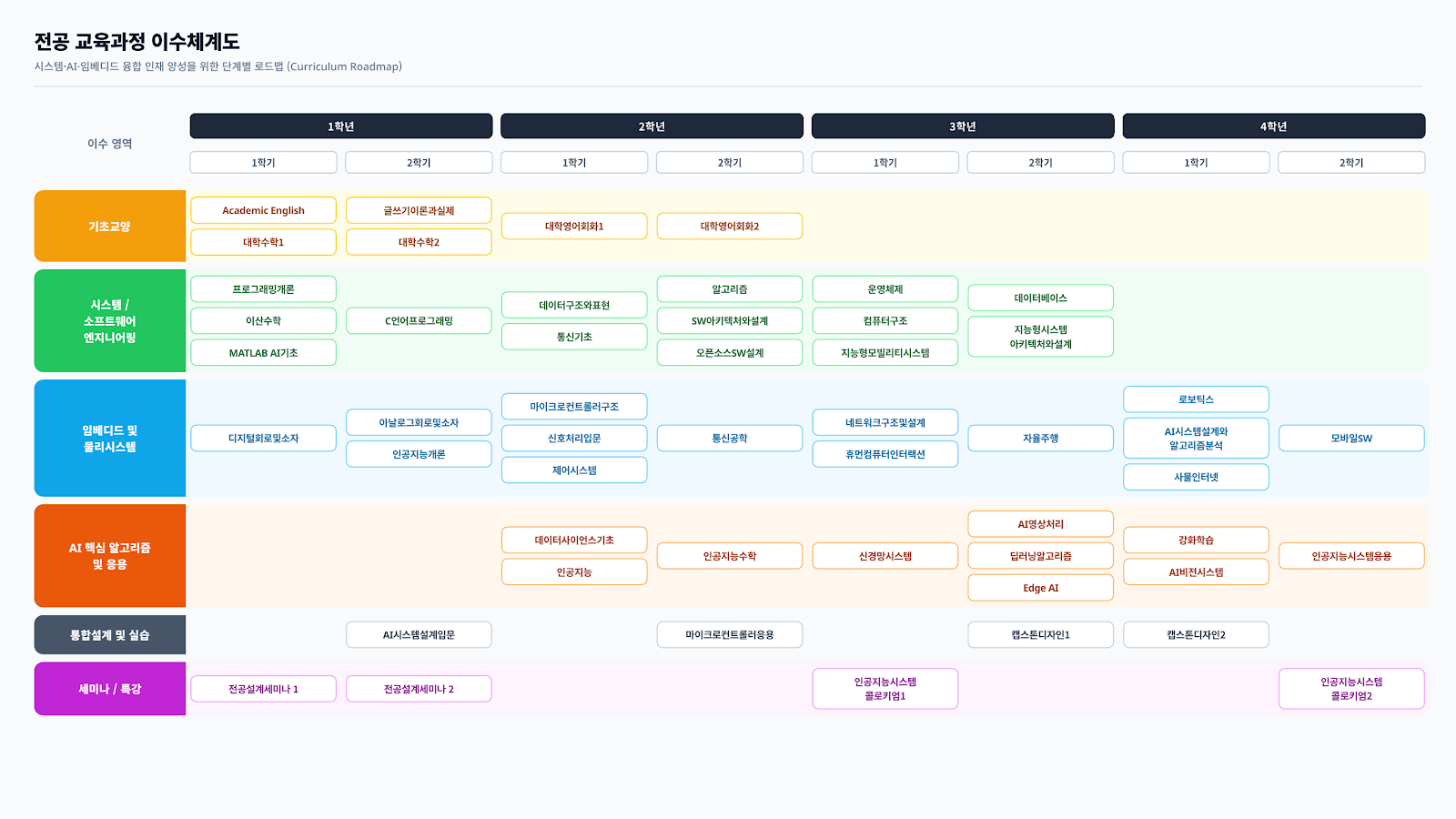1456x819 pixels.
Task: Open the 디지털회로및소자 course
Action: 264,438
